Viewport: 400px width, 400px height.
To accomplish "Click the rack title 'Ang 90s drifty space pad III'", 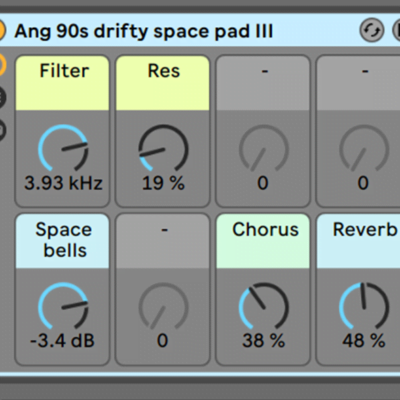I will point(144,31).
